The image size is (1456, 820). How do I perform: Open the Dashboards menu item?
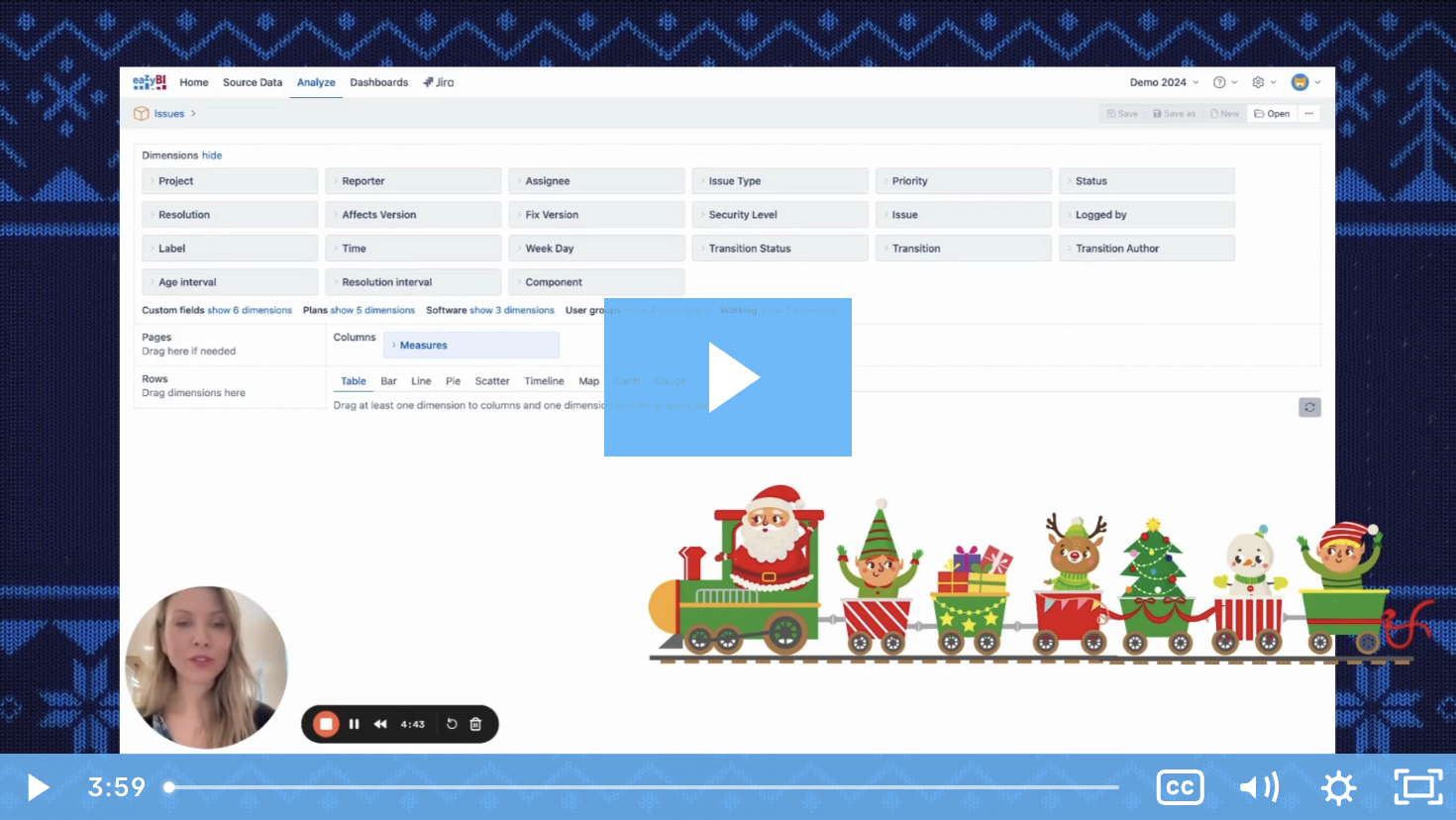(x=378, y=82)
